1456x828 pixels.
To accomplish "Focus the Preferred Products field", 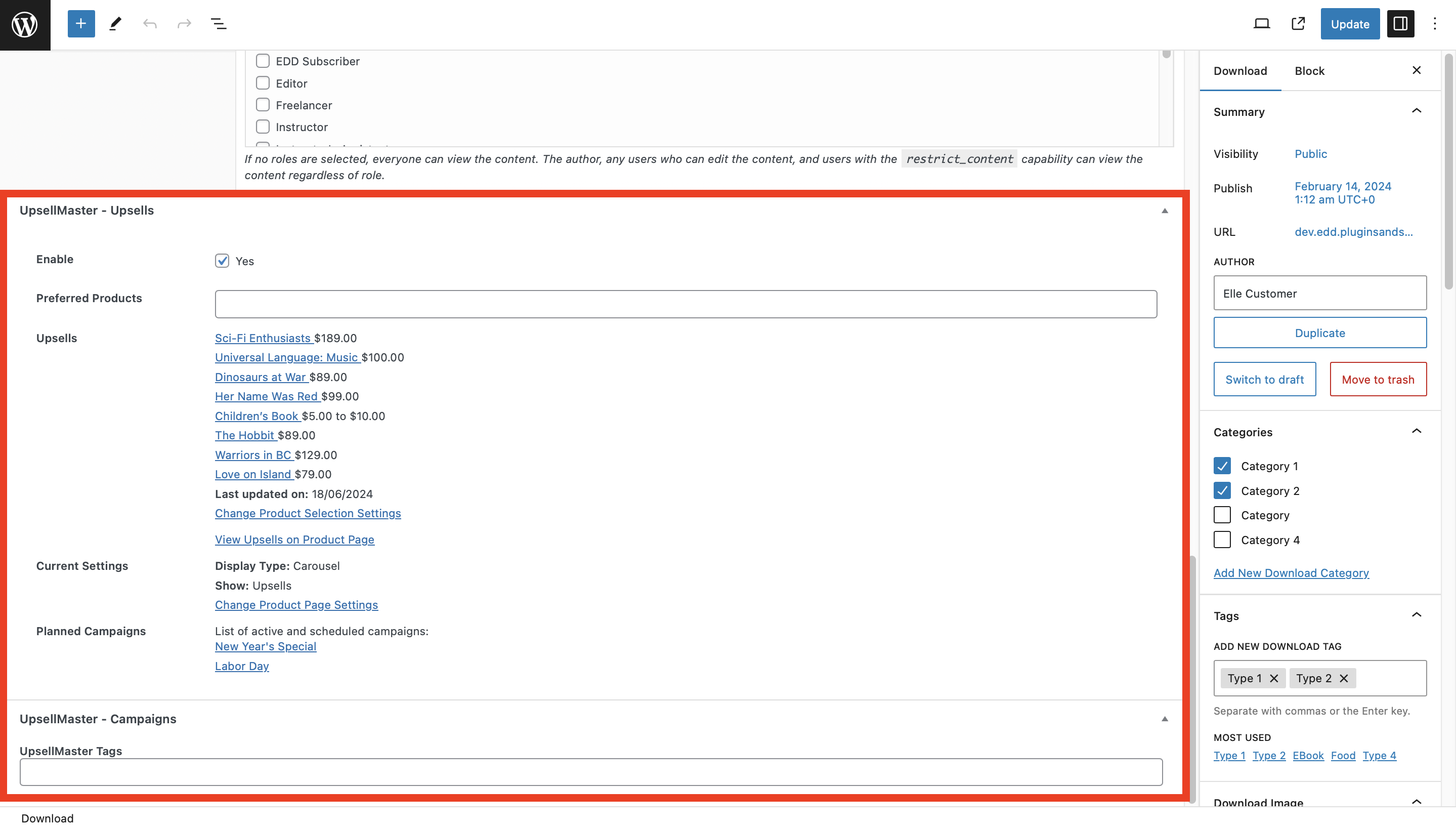I will coord(686,304).
